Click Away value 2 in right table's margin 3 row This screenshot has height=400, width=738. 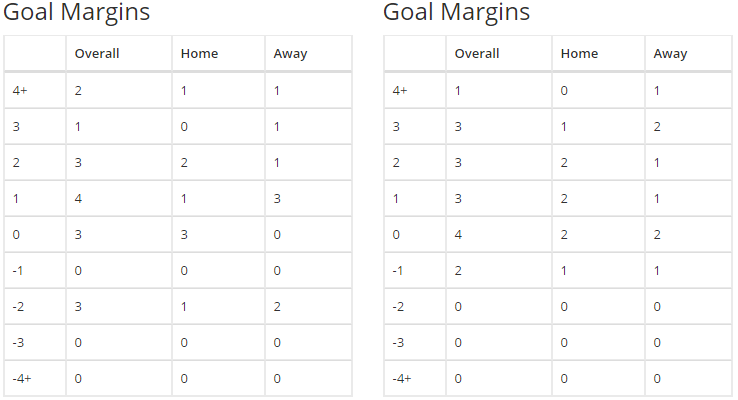pos(657,127)
